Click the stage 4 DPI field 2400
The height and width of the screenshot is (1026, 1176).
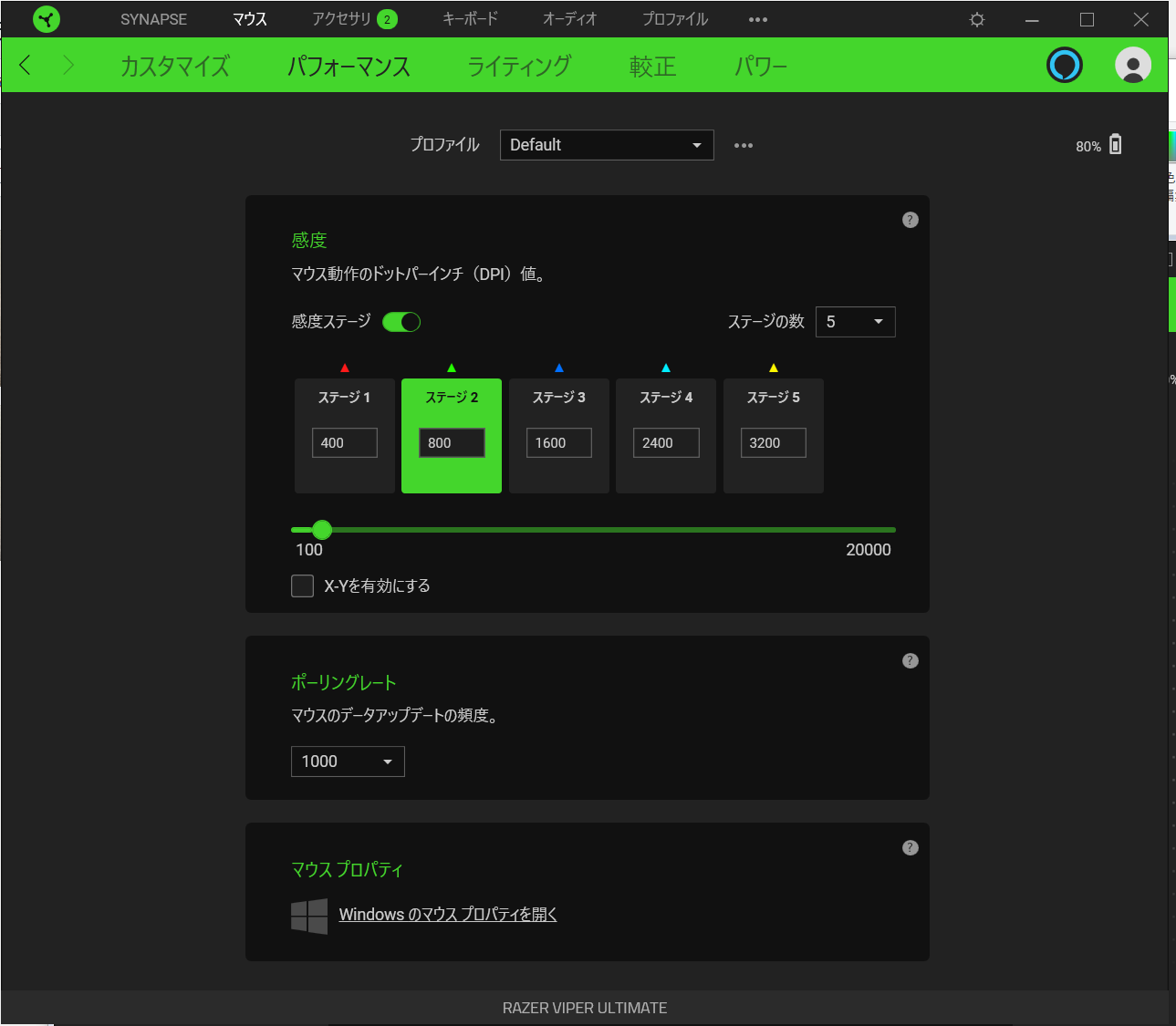666,442
